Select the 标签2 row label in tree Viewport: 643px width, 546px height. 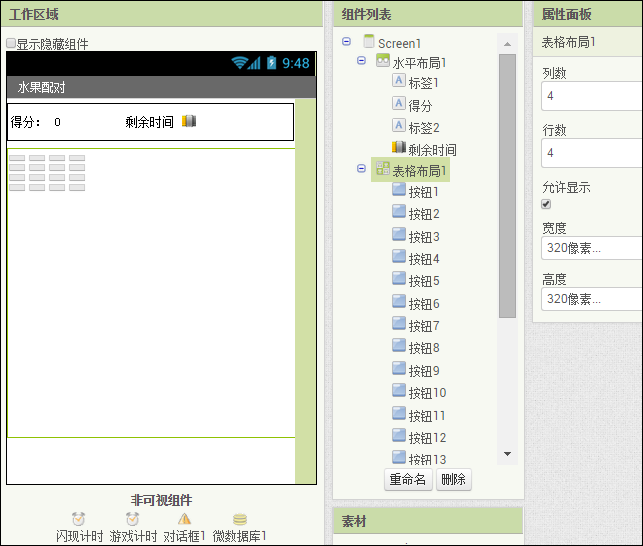[424, 128]
